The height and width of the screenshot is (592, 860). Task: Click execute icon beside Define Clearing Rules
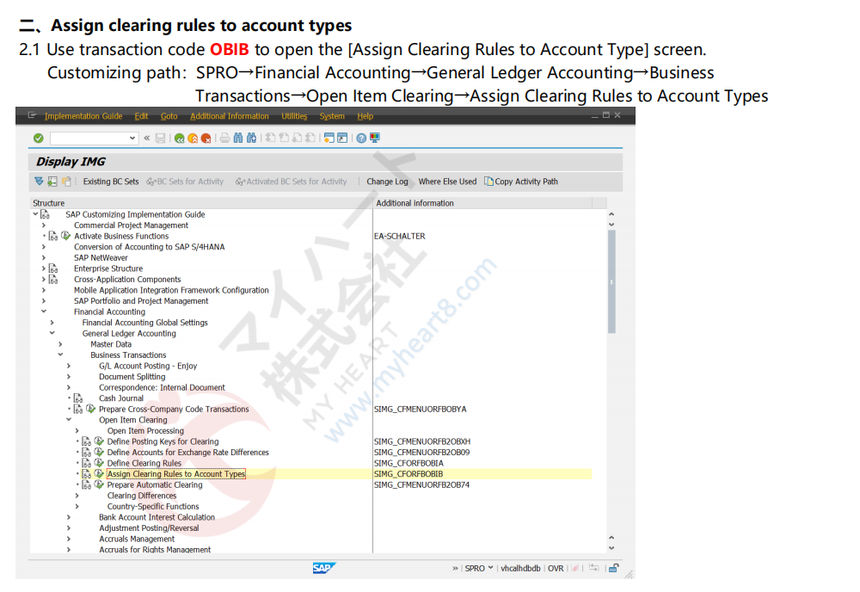coord(99,463)
